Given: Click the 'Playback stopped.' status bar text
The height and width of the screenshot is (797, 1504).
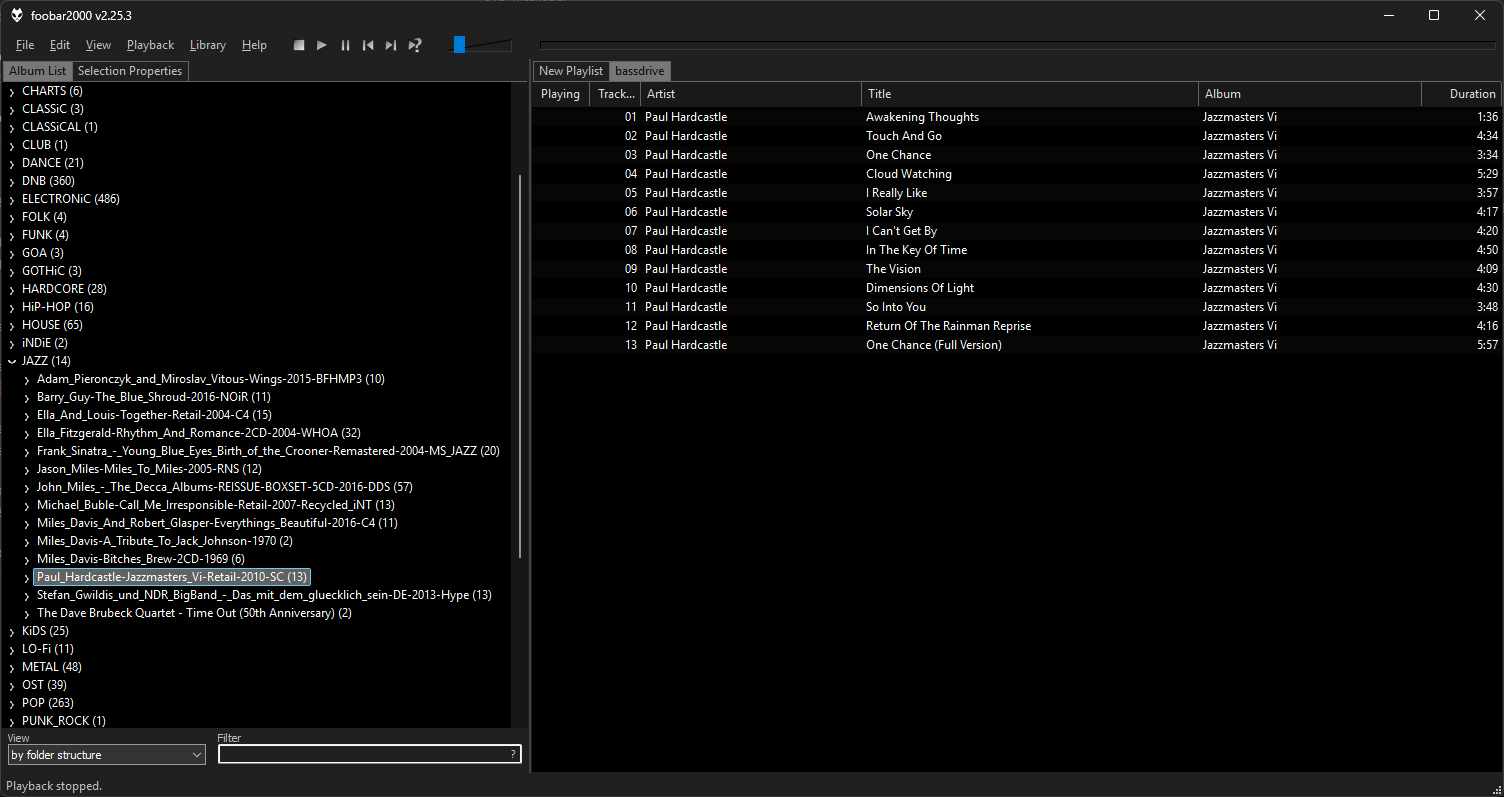Looking at the screenshot, I should (x=55, y=786).
